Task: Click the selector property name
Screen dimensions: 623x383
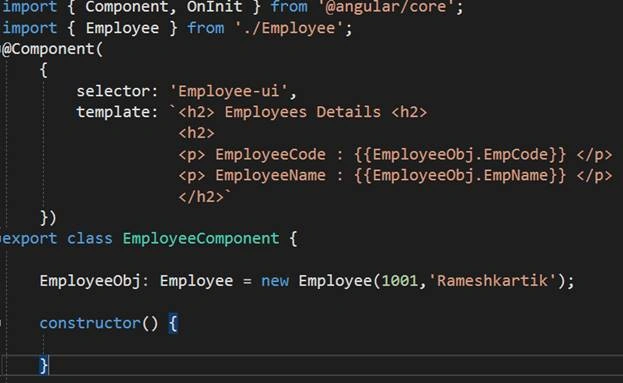Action: click(x=113, y=91)
